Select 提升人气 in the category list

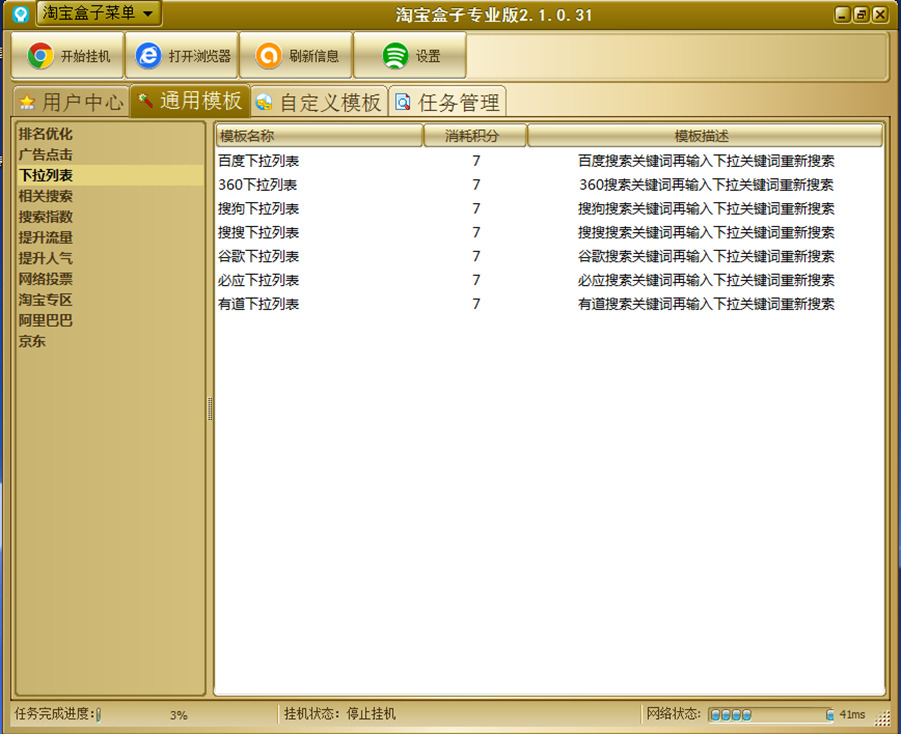point(110,258)
